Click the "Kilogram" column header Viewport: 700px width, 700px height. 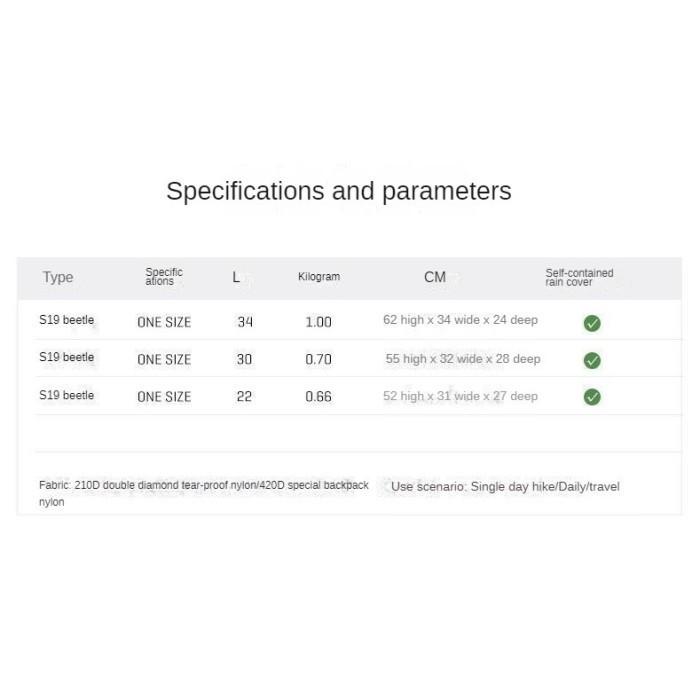(319, 277)
